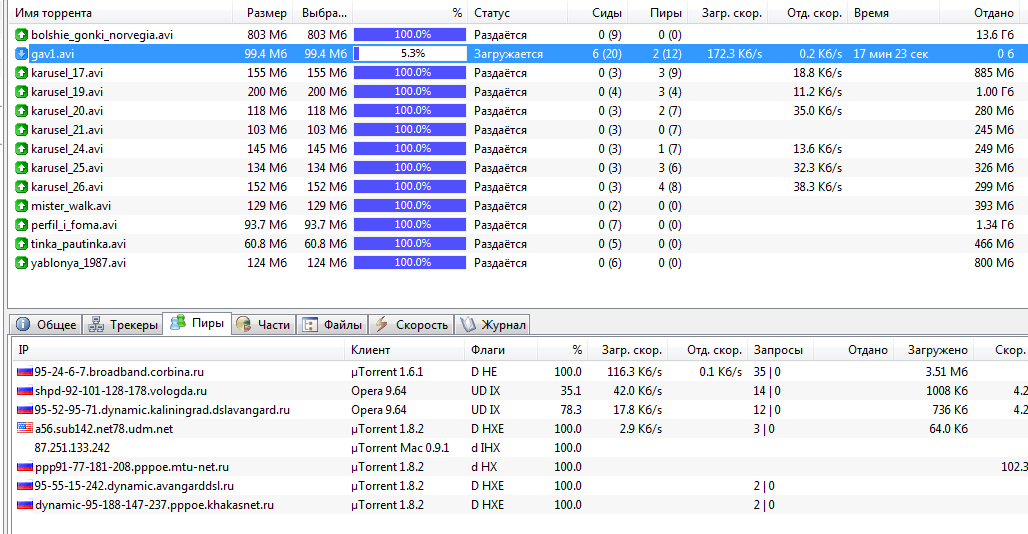
Task: Click seeding icon next to mister_walk.avi
Action: click(x=22, y=206)
